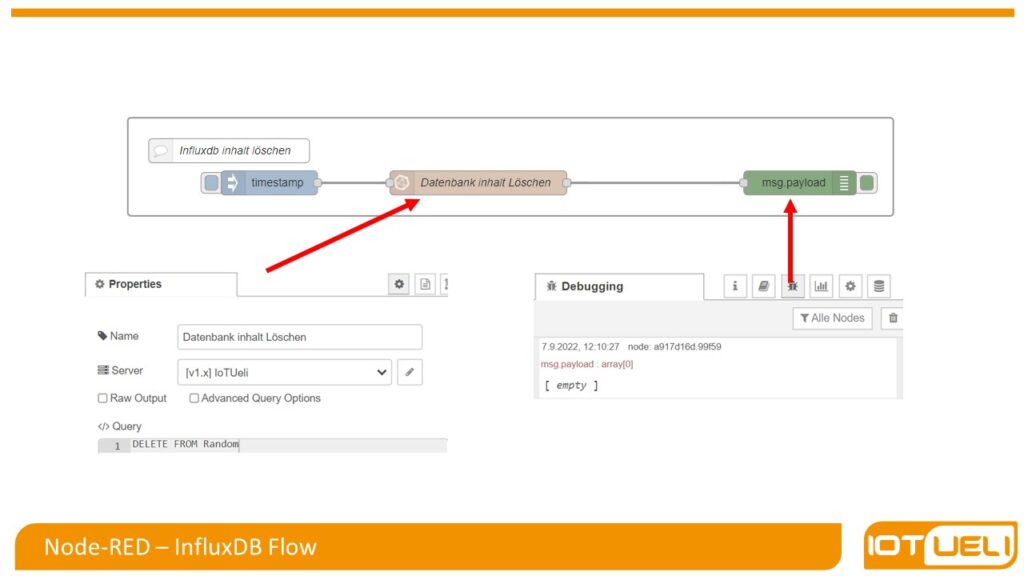This screenshot has width=1024, height=576.
Task: Clear debug messages with trash icon
Action: [x=893, y=318]
